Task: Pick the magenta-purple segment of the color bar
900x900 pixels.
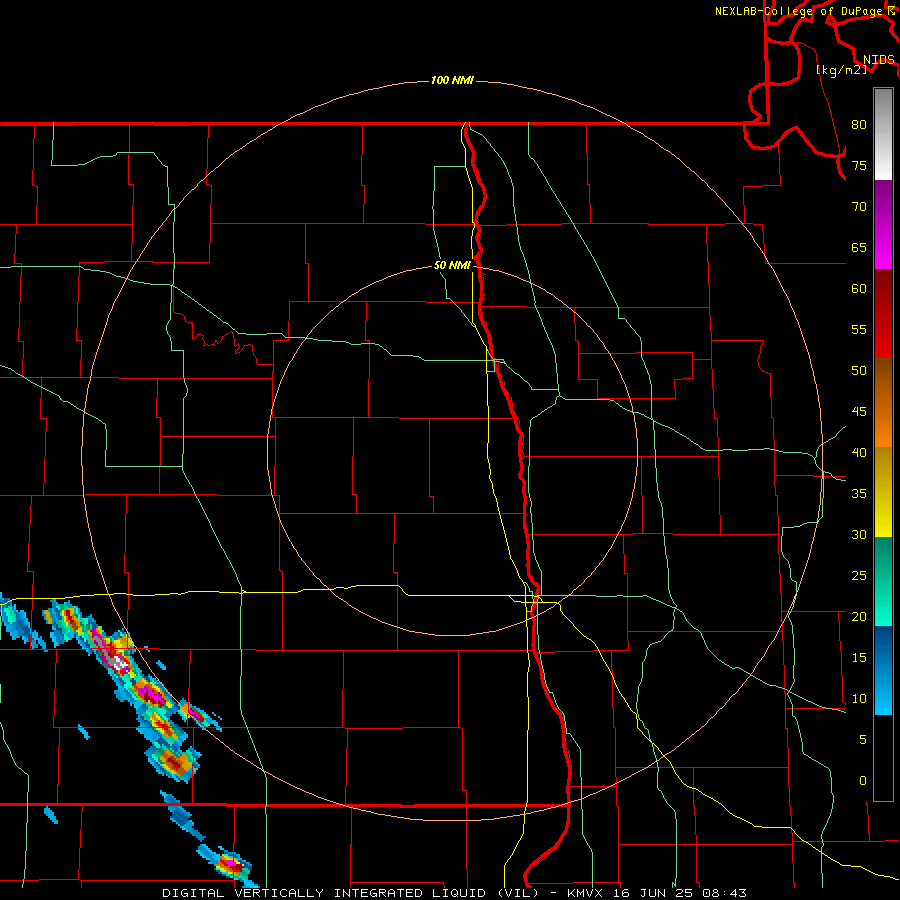Action: (883, 224)
